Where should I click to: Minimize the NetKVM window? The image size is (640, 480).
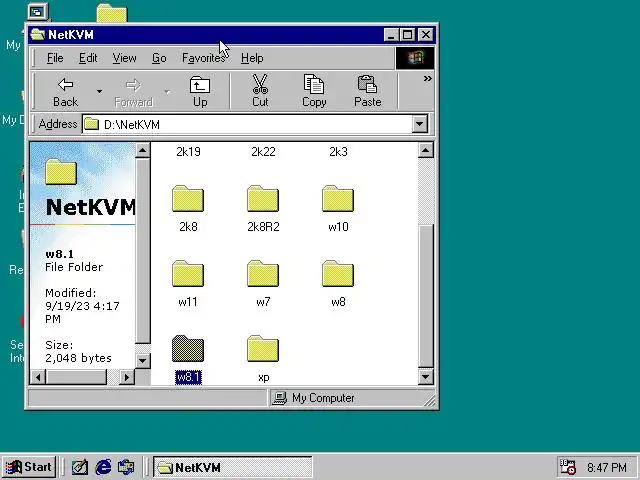[x=391, y=35]
